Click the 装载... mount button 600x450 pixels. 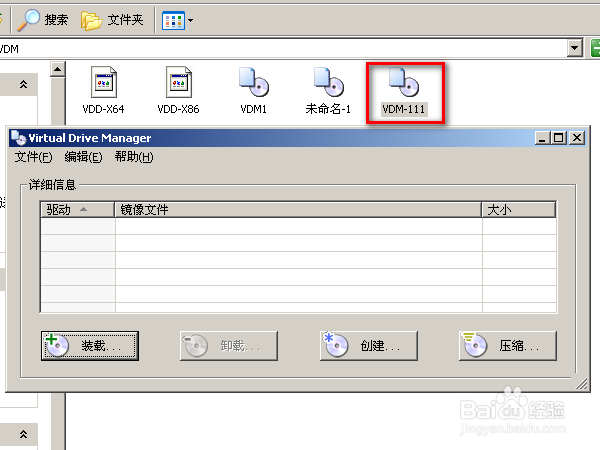click(x=90, y=346)
